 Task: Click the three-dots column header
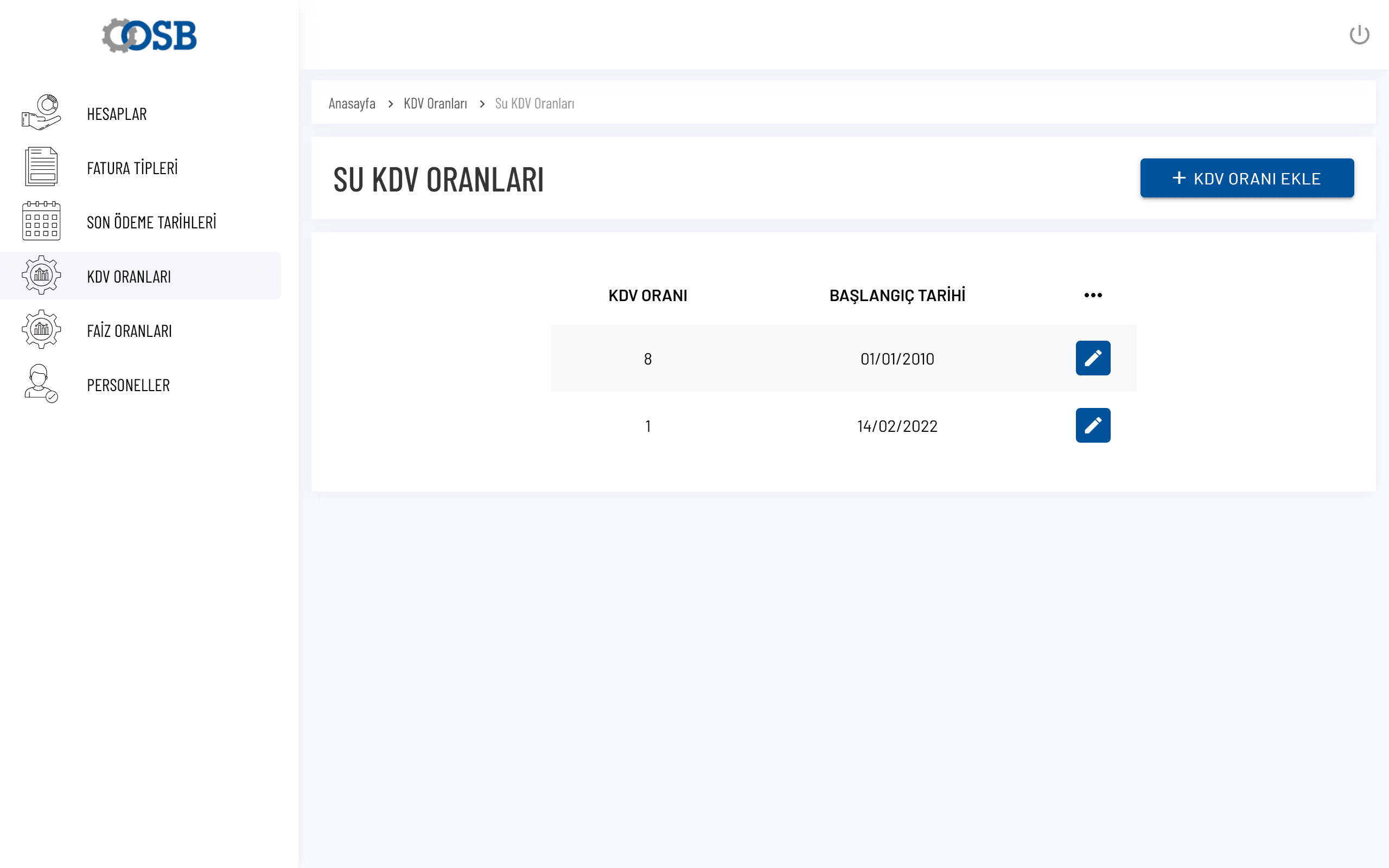pyautogui.click(x=1092, y=295)
